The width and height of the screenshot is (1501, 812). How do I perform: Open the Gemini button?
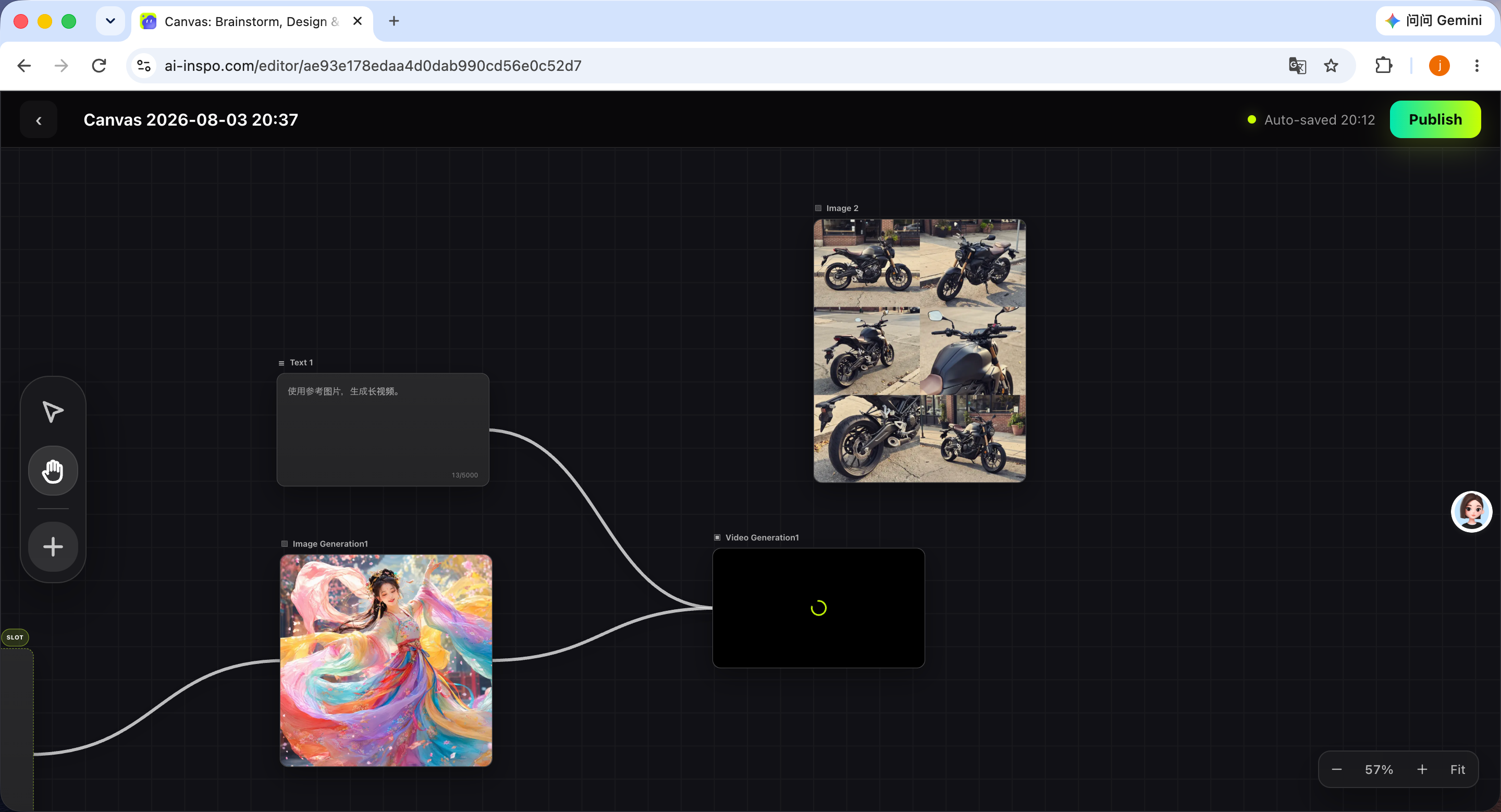pyautogui.click(x=1434, y=21)
